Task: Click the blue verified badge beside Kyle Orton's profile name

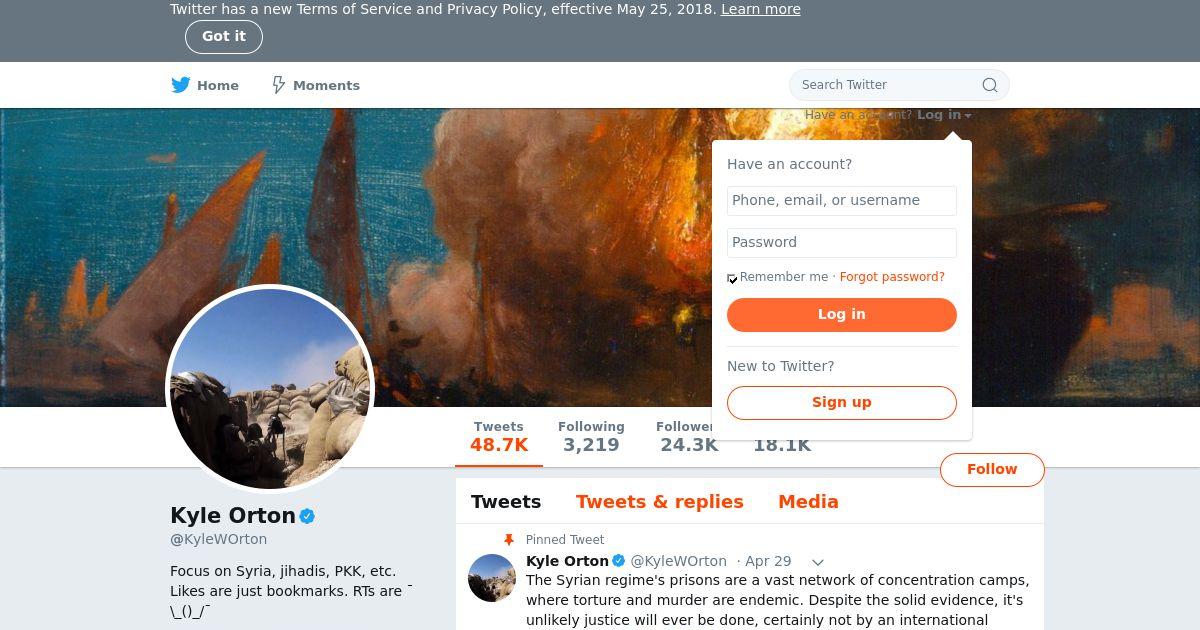Action: coord(308,516)
